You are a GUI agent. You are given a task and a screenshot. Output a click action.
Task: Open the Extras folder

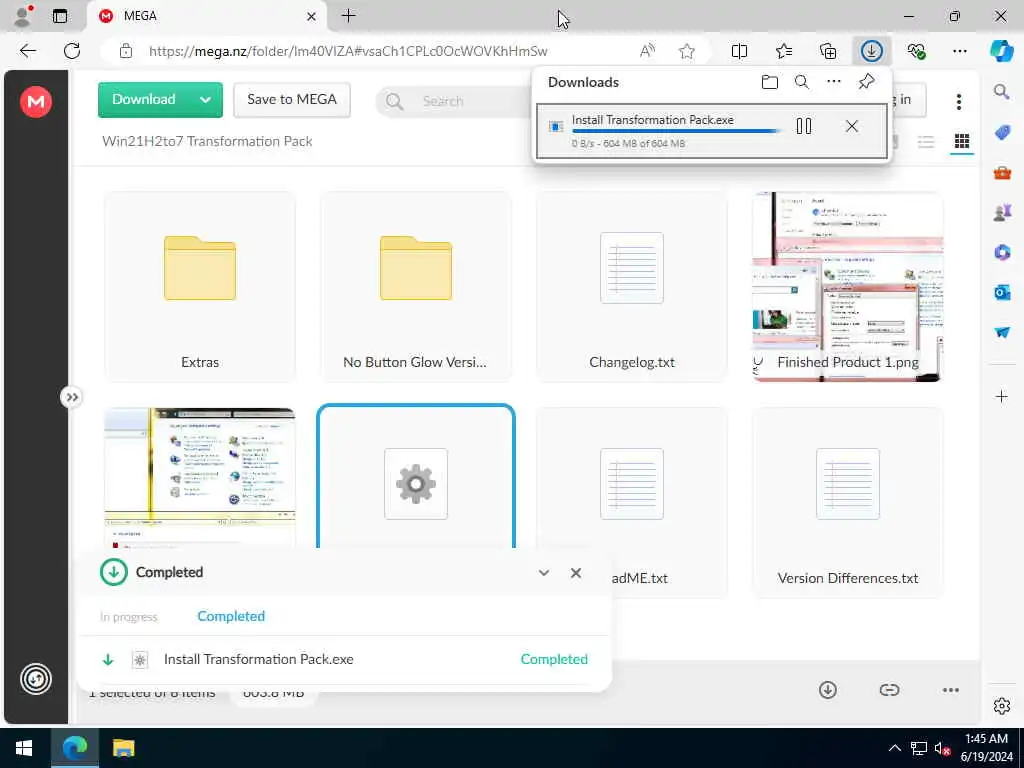point(200,287)
